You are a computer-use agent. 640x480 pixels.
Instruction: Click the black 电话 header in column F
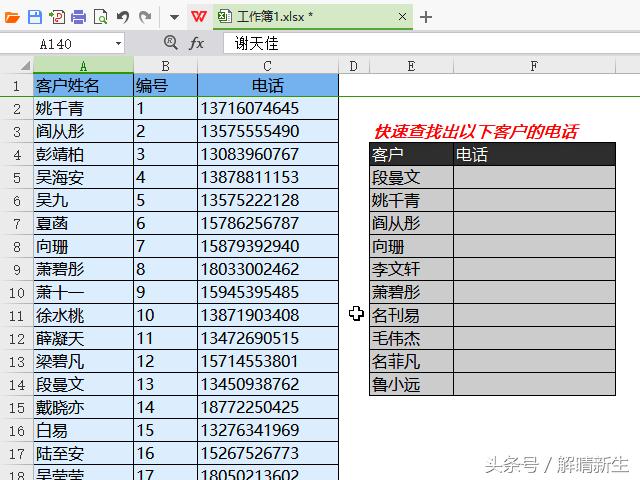pos(534,154)
